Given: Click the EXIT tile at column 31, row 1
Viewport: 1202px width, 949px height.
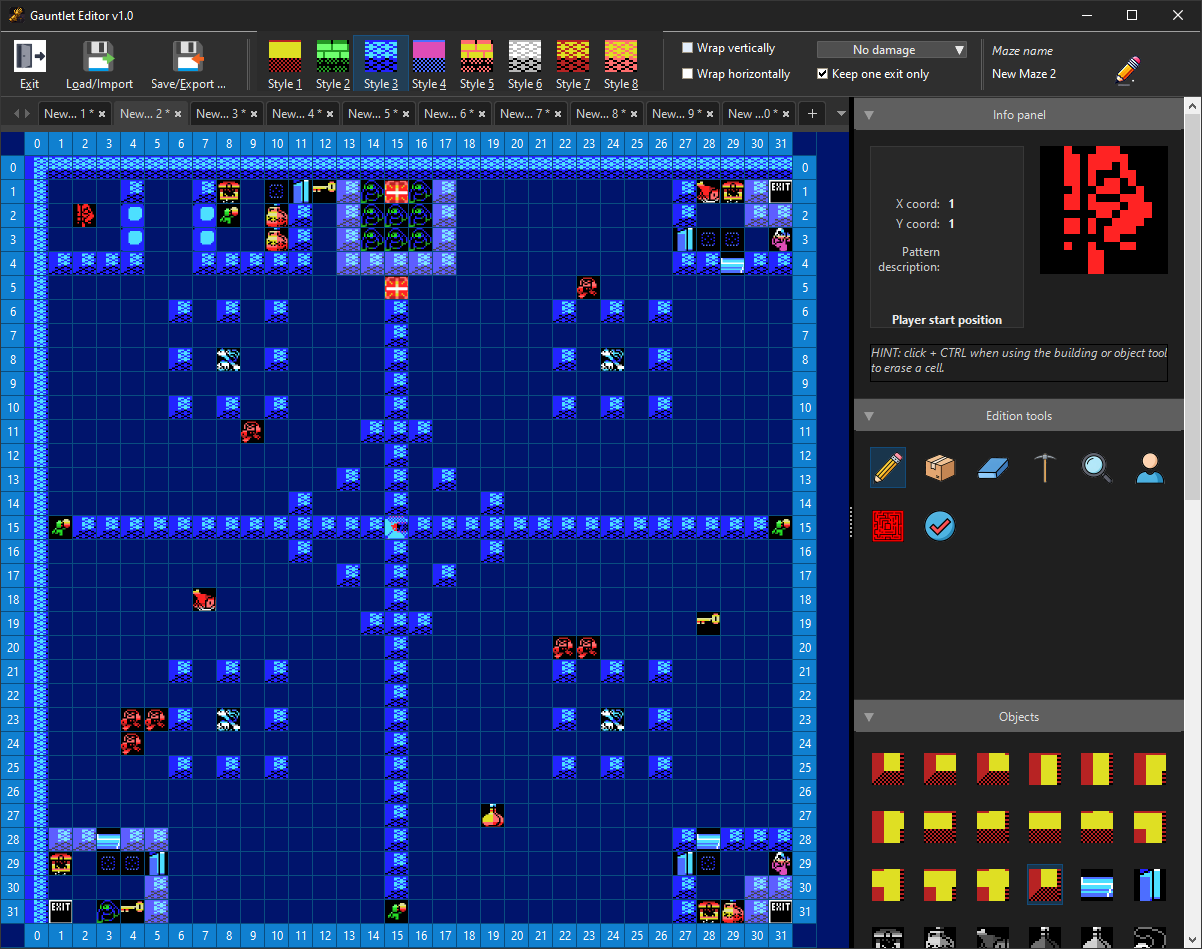Looking at the screenshot, I should pos(781,191).
